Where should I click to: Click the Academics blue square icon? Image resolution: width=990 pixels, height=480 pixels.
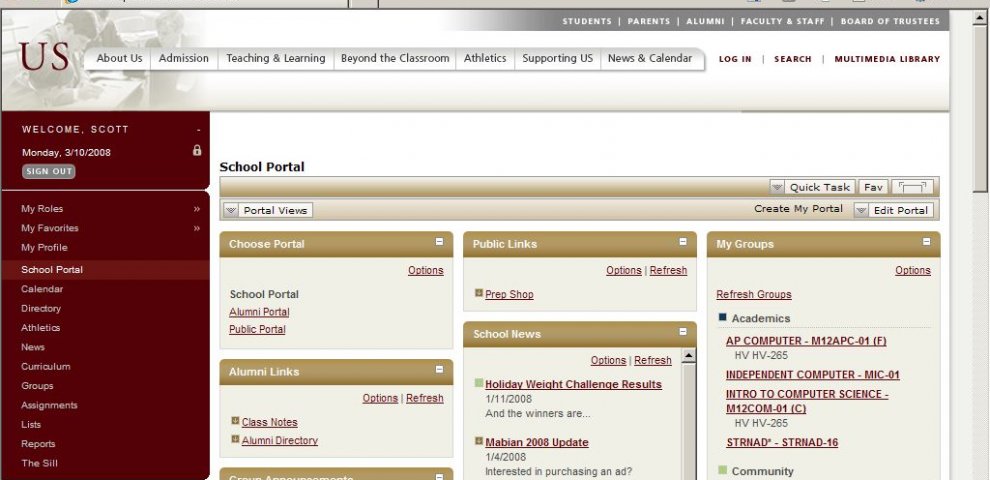click(x=723, y=317)
